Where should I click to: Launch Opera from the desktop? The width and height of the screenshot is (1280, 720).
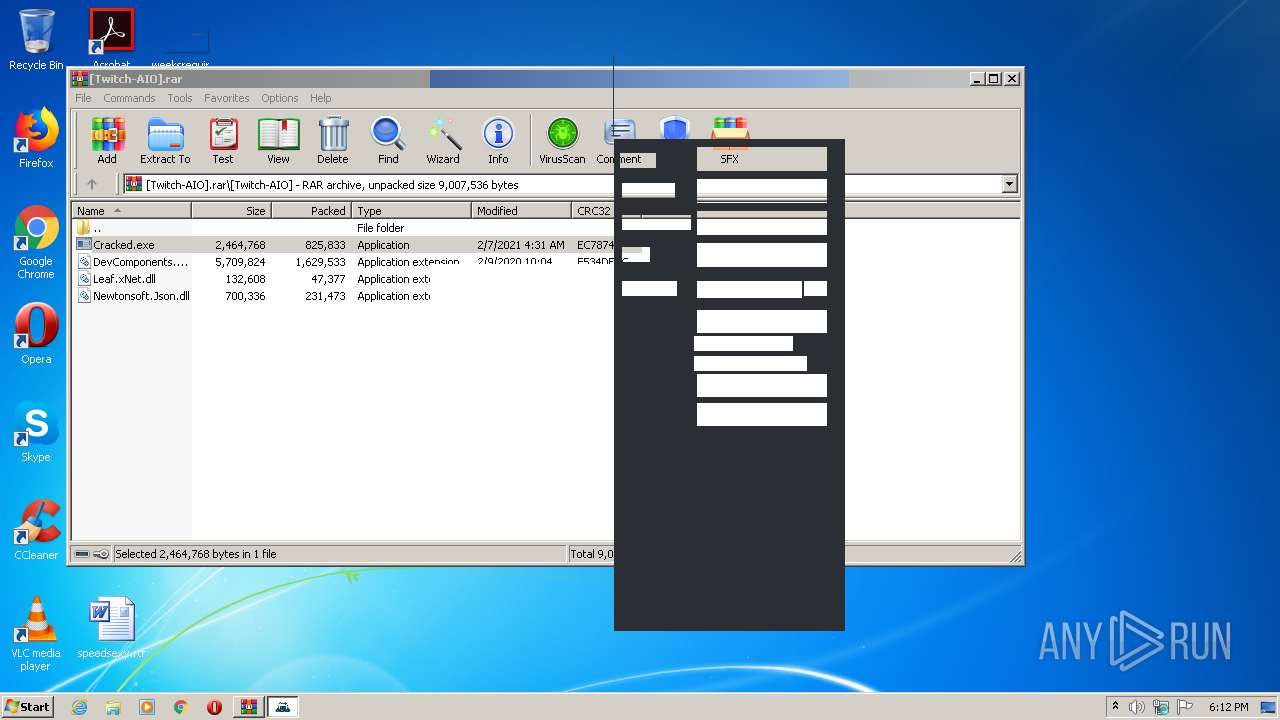point(36,334)
